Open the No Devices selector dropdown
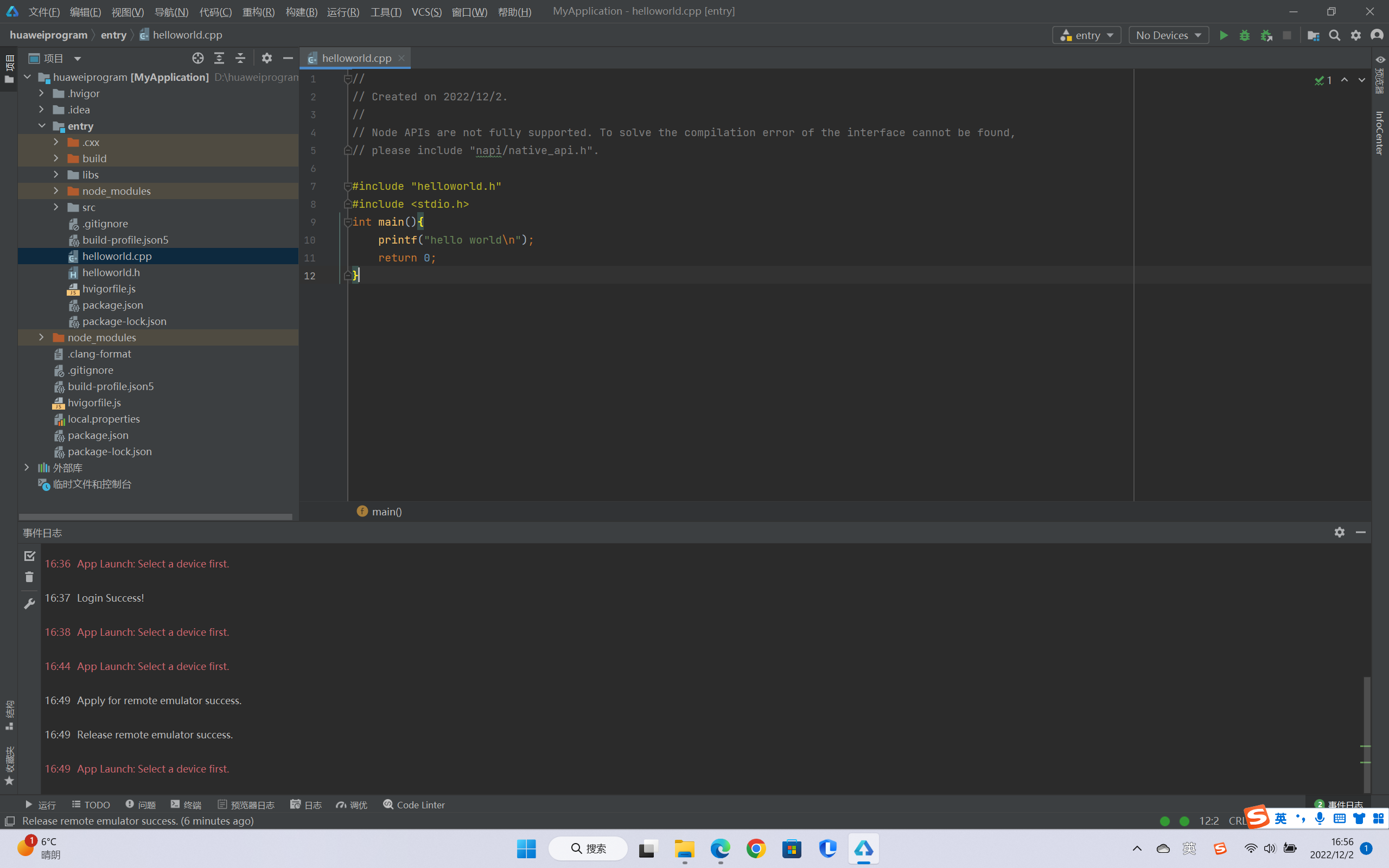The width and height of the screenshot is (1389, 868). 1168,35
